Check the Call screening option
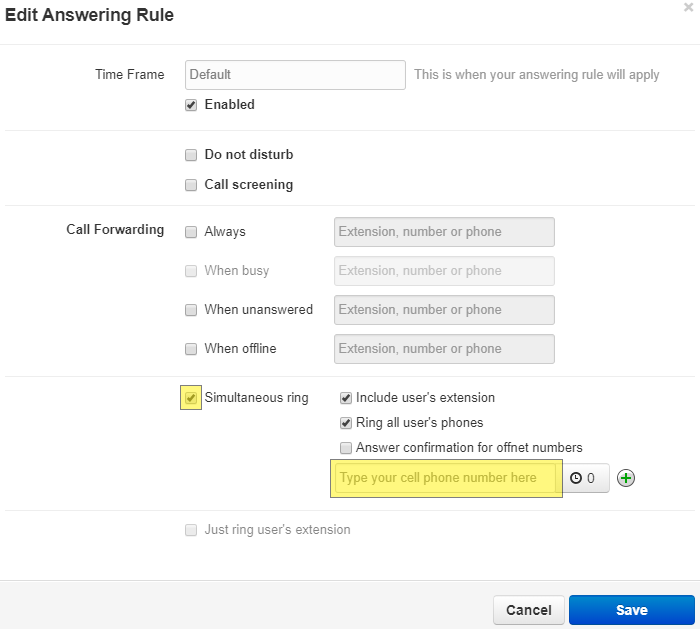The height and width of the screenshot is (629, 700). coord(191,185)
